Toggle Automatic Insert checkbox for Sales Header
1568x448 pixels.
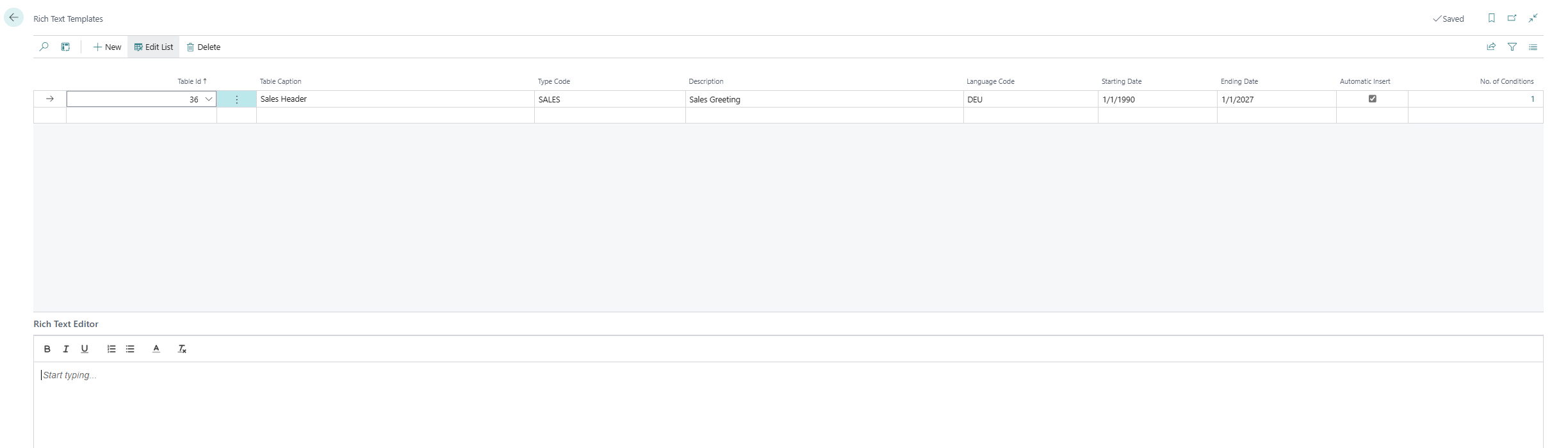coord(1372,99)
